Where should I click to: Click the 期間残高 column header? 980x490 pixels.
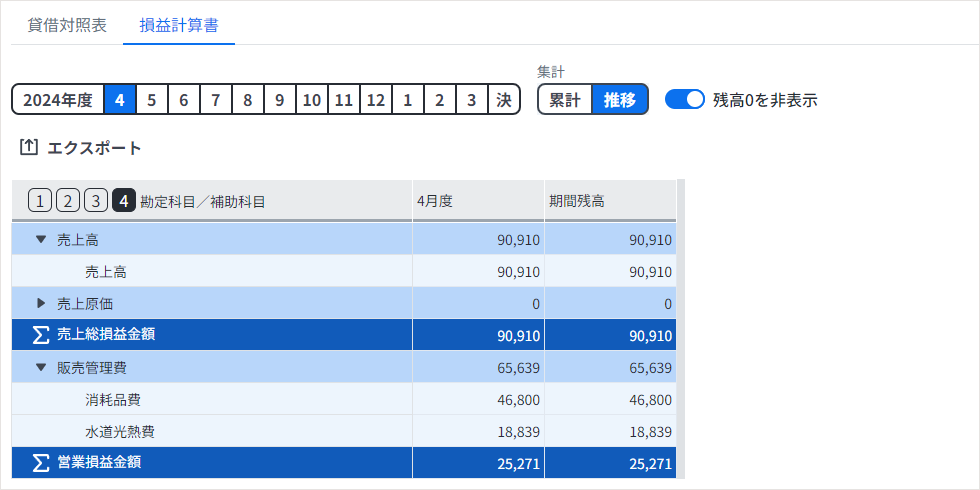point(609,201)
